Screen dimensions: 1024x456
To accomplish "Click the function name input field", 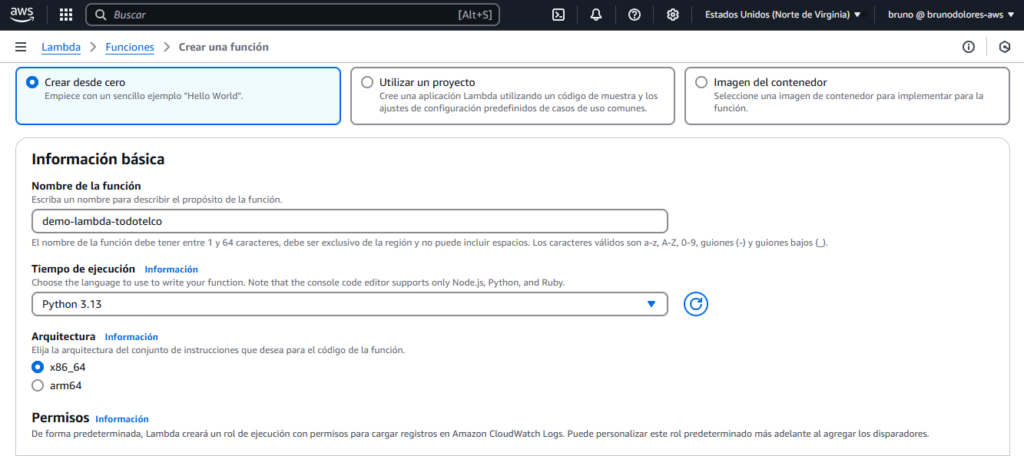I will (x=349, y=221).
